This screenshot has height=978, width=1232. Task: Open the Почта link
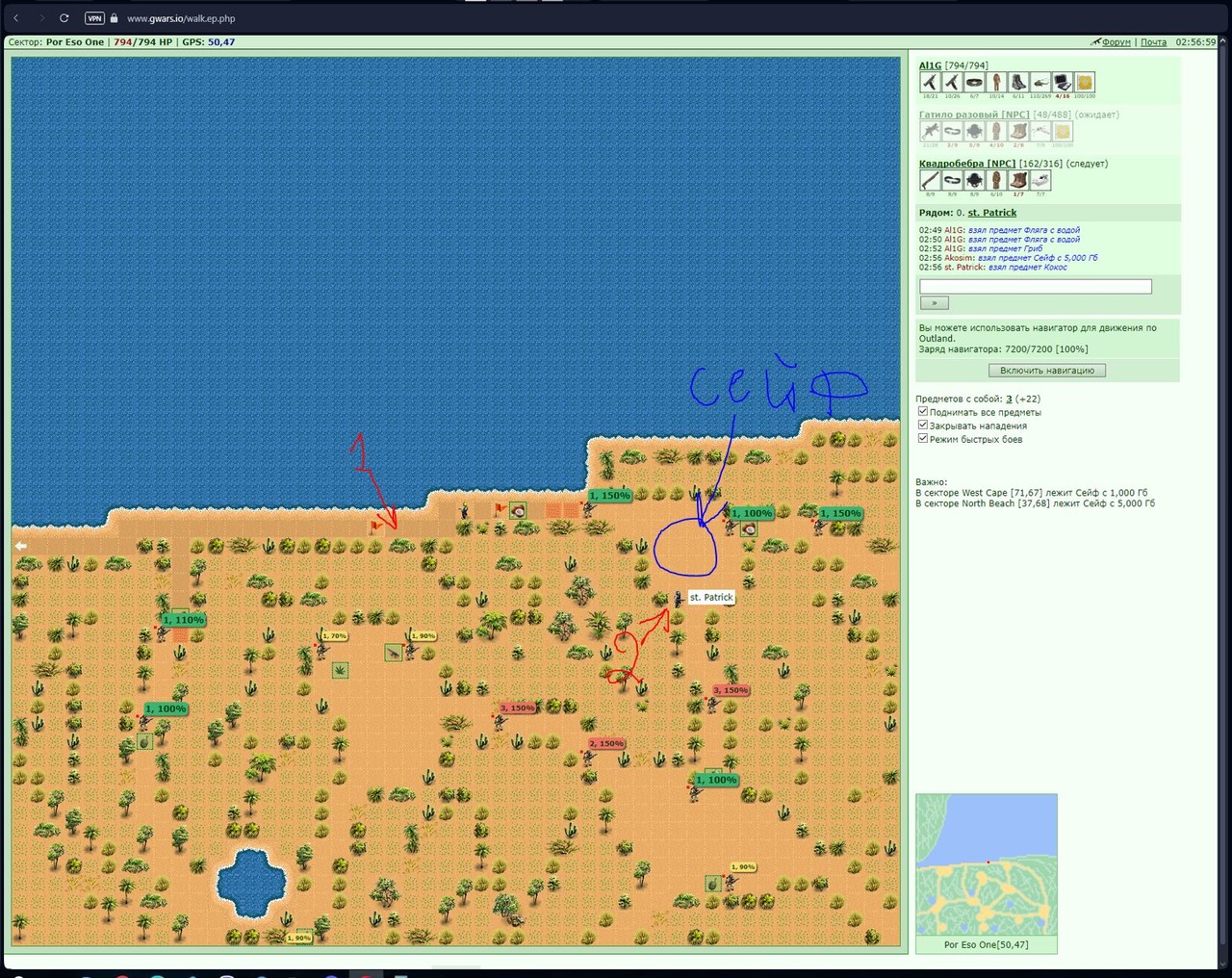point(1153,42)
